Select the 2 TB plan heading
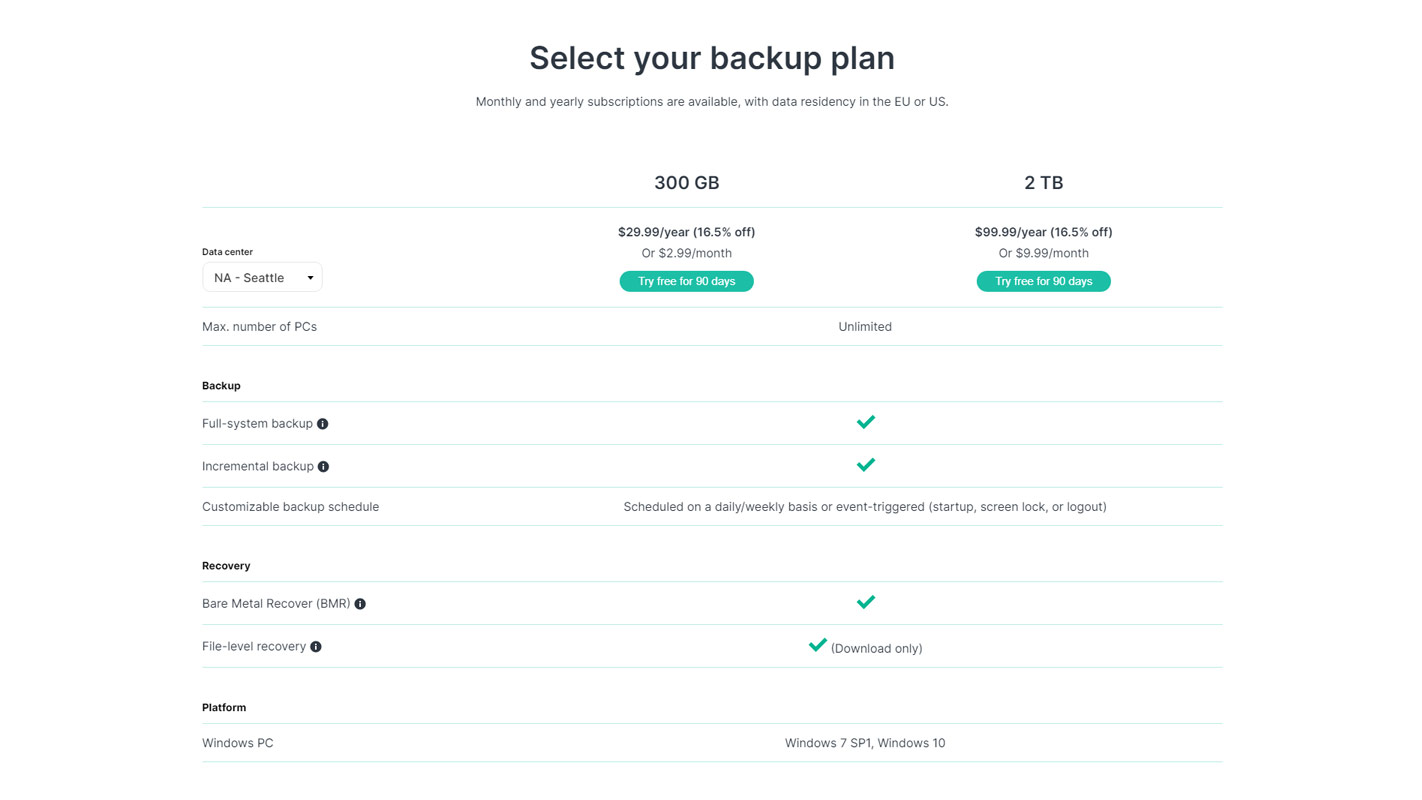The width and height of the screenshot is (1422, 800). coord(1043,183)
